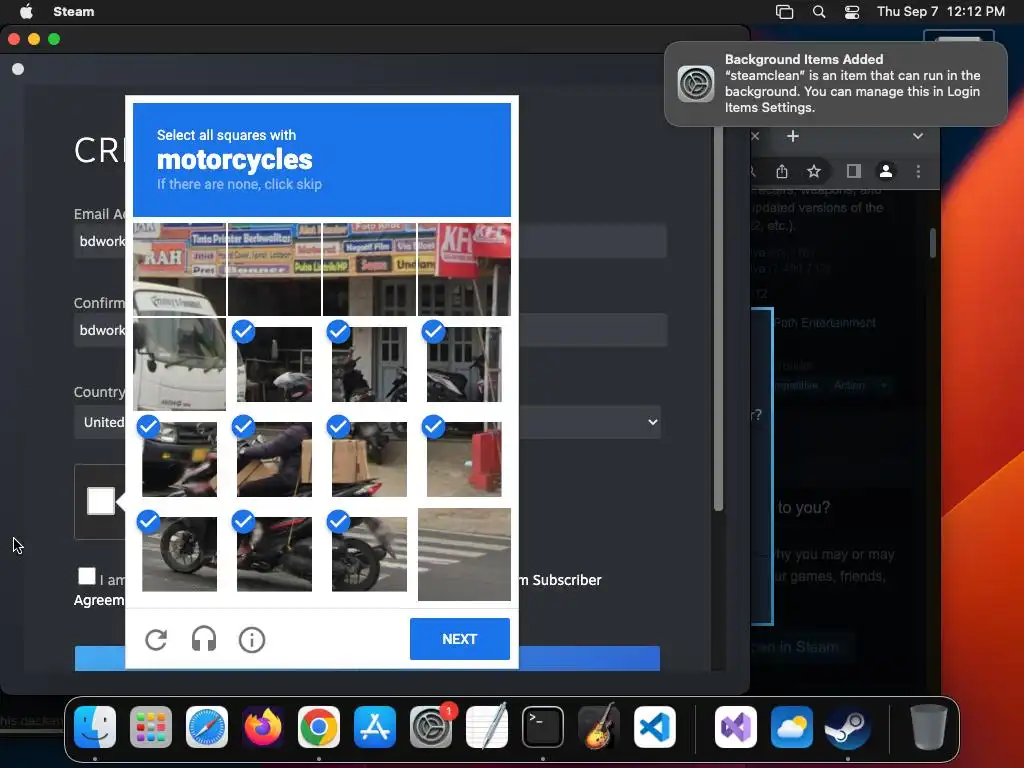
Task: Launch Google Chrome from the dock
Action: click(x=319, y=727)
